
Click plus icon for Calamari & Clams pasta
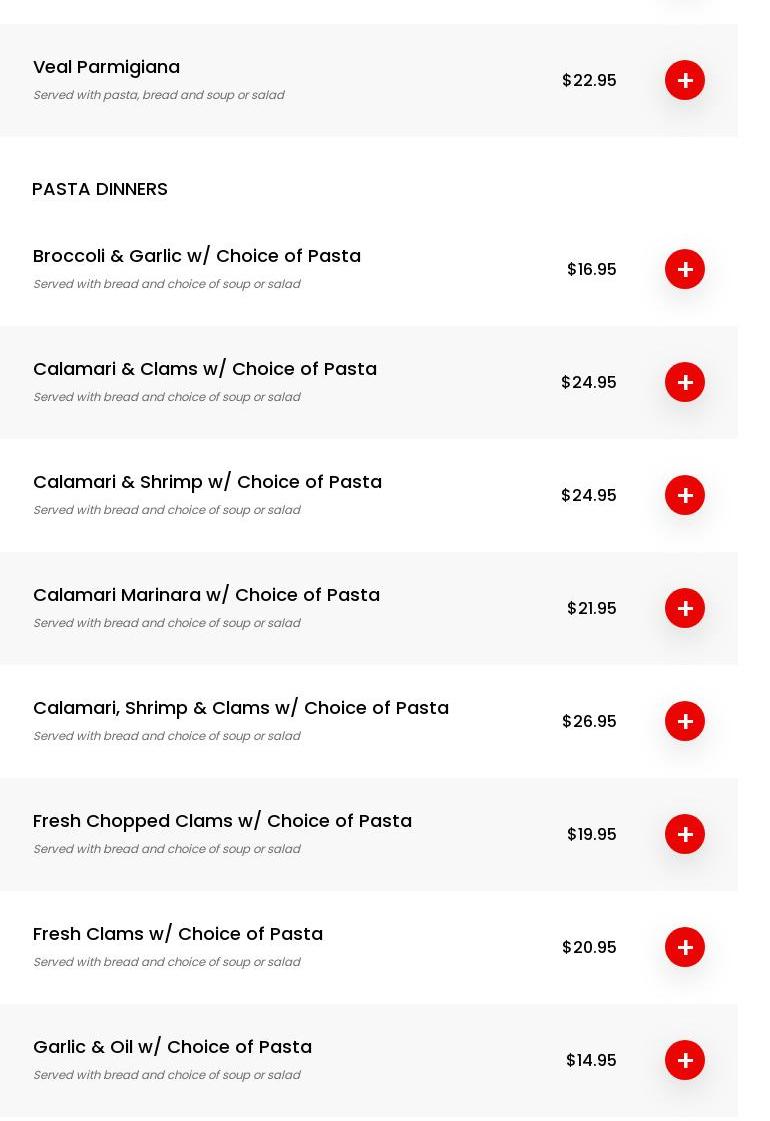pyautogui.click(x=685, y=382)
